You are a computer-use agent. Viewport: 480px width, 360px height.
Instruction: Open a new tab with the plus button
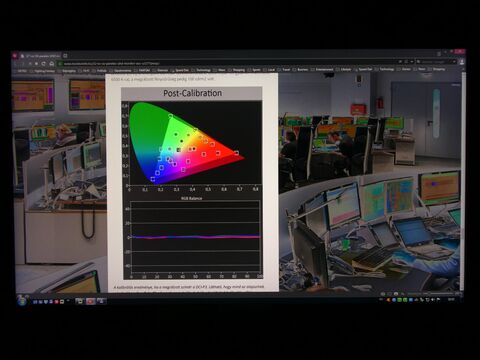pos(65,56)
